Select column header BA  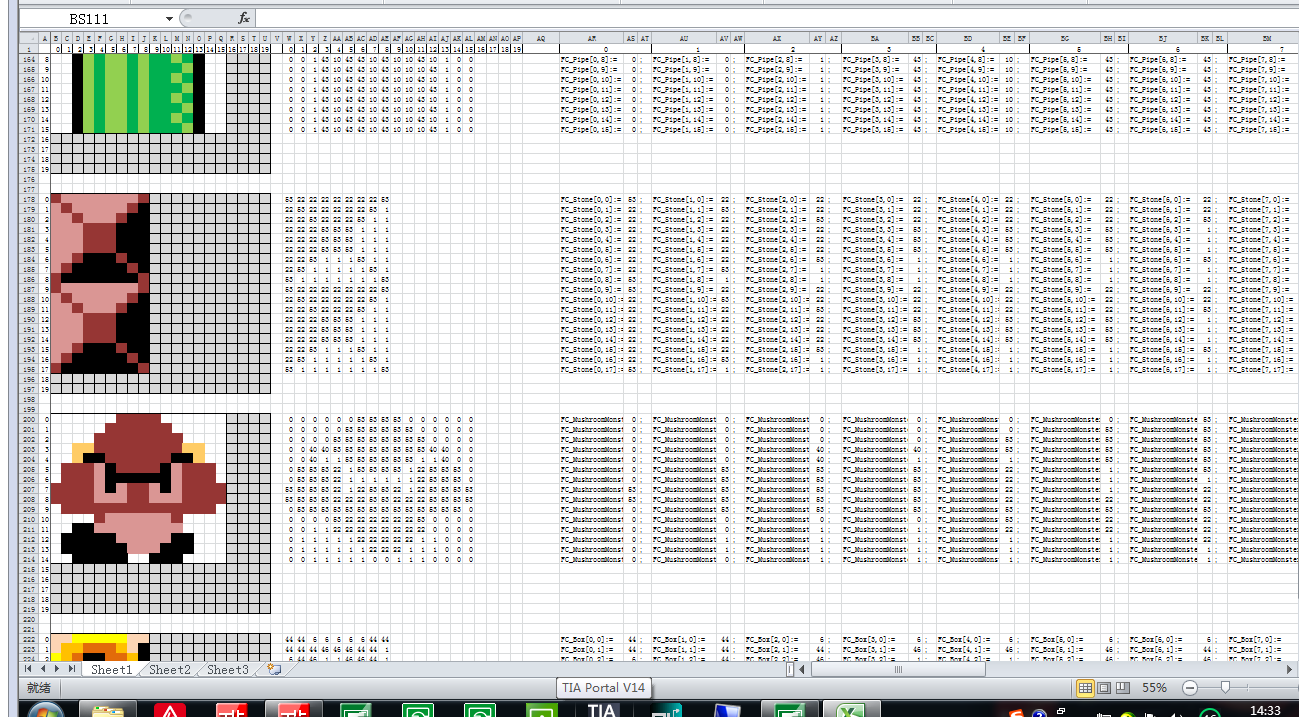[x=874, y=38]
